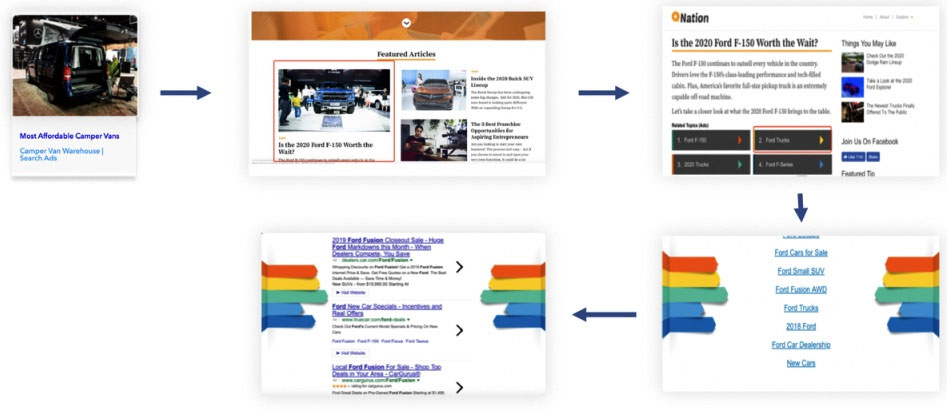Image resolution: width=947 pixels, height=411 pixels.
Task: Open the 'Is the 2020 Ford F-150' featured headline
Action: pos(326,148)
